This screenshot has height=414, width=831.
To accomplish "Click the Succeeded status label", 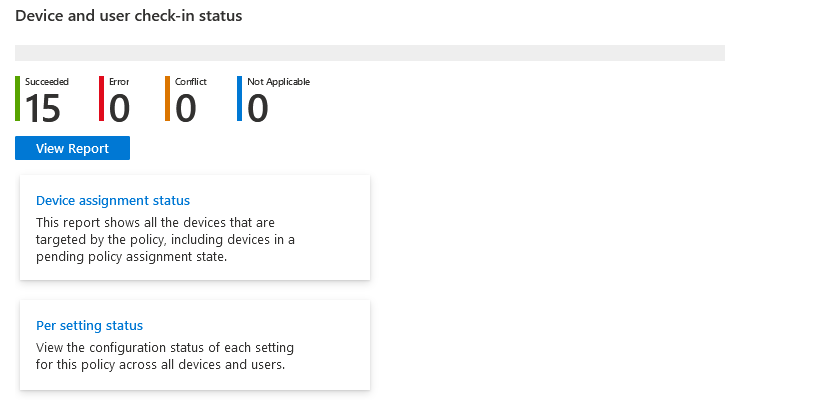I will [47, 82].
